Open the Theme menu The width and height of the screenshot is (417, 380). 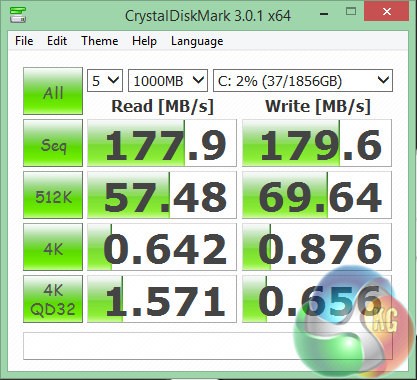pos(100,41)
